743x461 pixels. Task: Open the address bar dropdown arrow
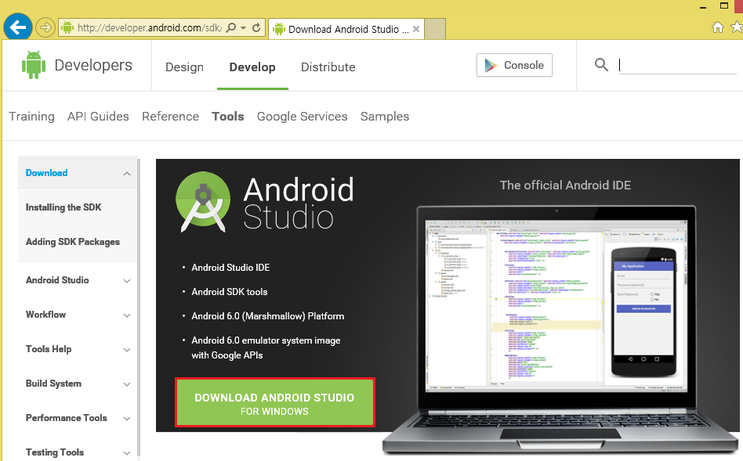pyautogui.click(x=243, y=28)
